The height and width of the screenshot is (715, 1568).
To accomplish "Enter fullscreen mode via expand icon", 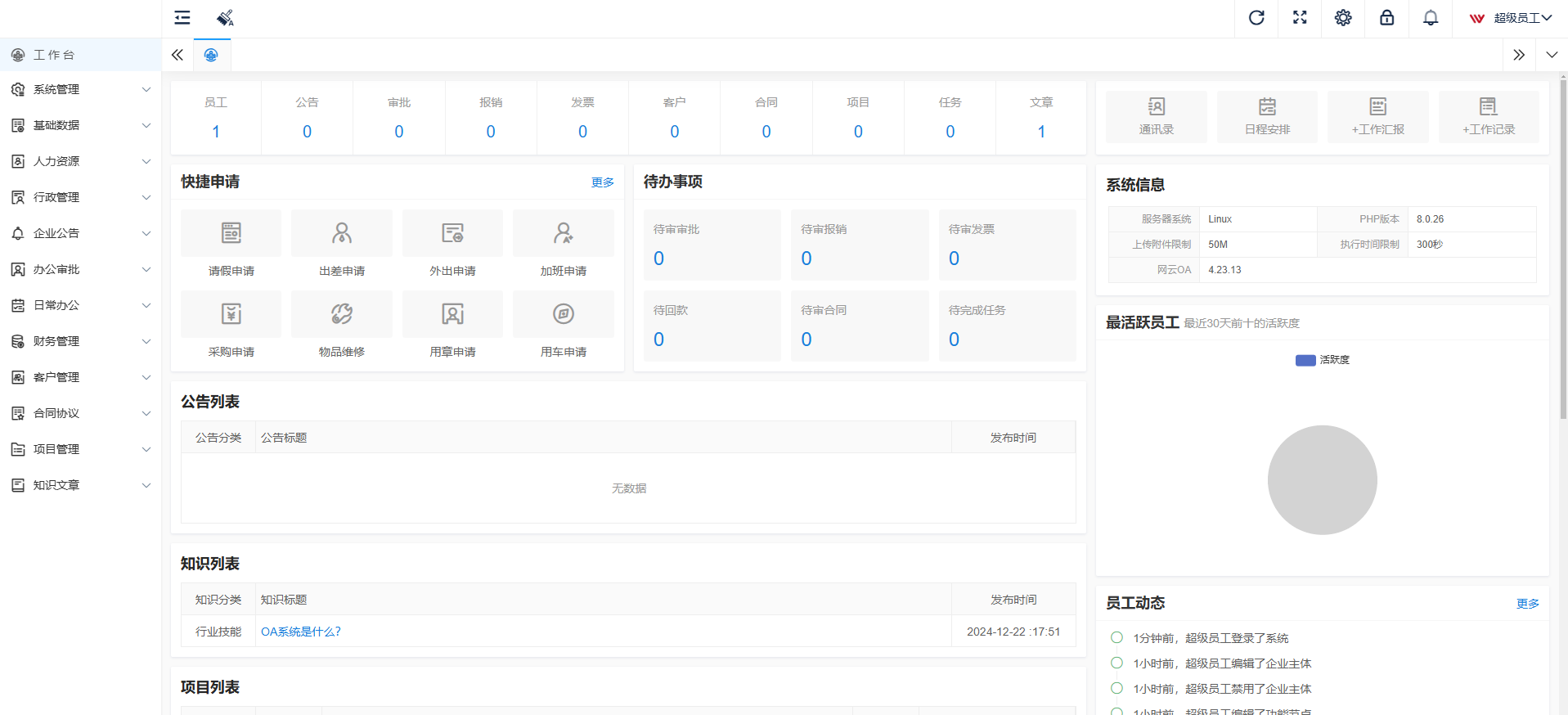I will [x=1300, y=18].
